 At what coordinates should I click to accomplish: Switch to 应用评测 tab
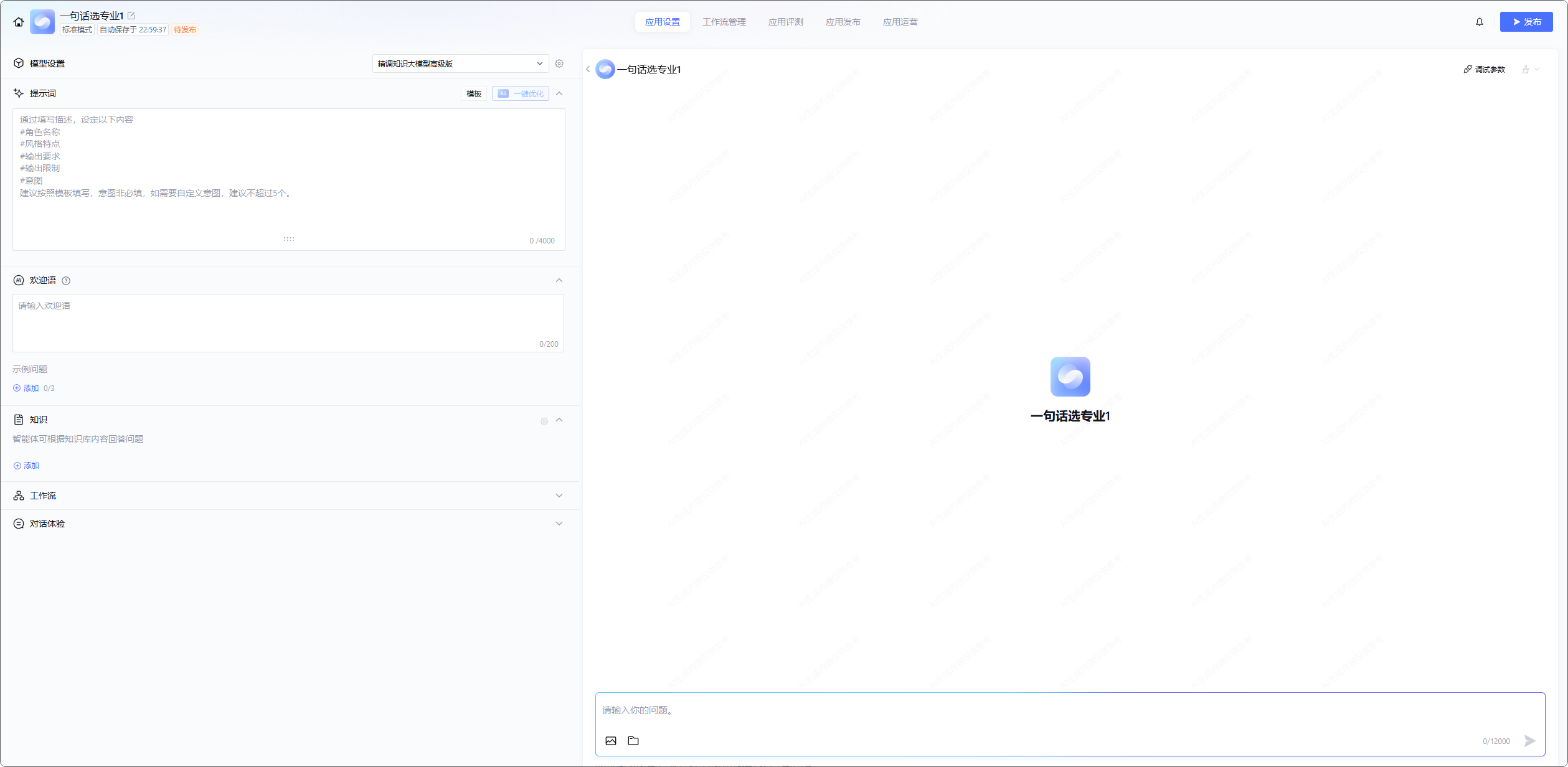(x=785, y=22)
